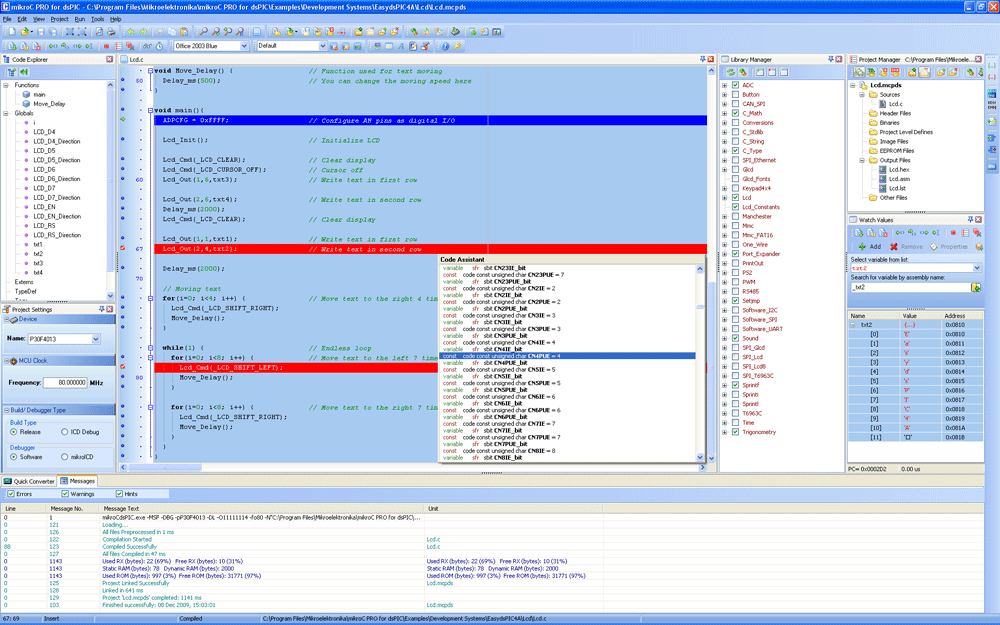Click the code editor horizontal scrollbar
This screenshot has width=1000, height=625.
pos(415,467)
